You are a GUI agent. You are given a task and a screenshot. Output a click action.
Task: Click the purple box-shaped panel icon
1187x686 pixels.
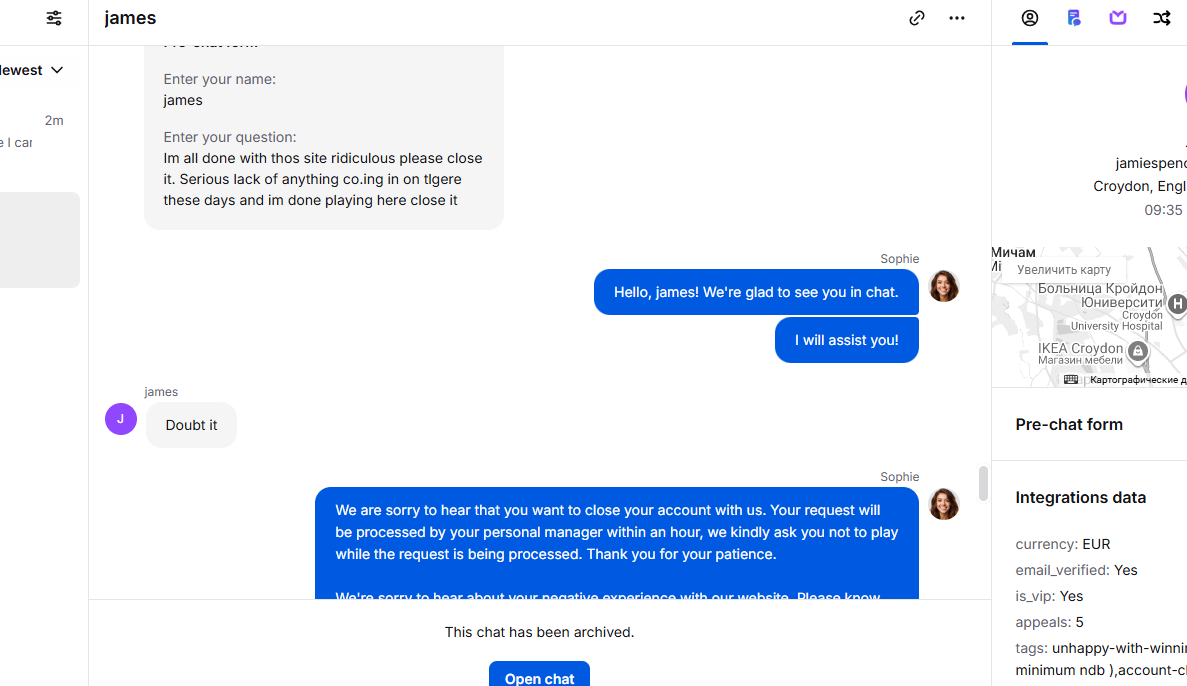(x=1118, y=18)
